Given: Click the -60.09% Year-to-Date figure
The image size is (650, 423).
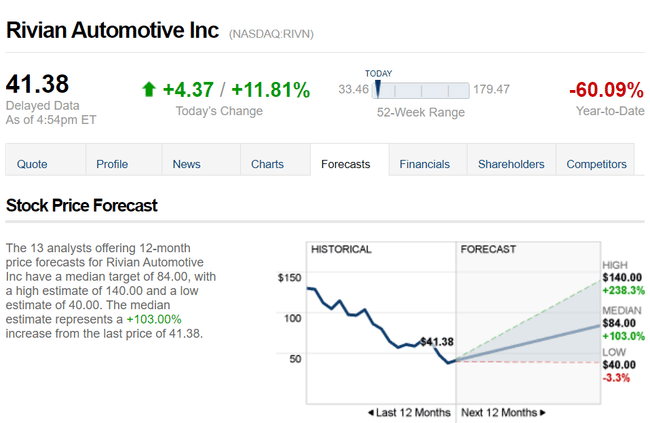Looking at the screenshot, I should tap(606, 90).
